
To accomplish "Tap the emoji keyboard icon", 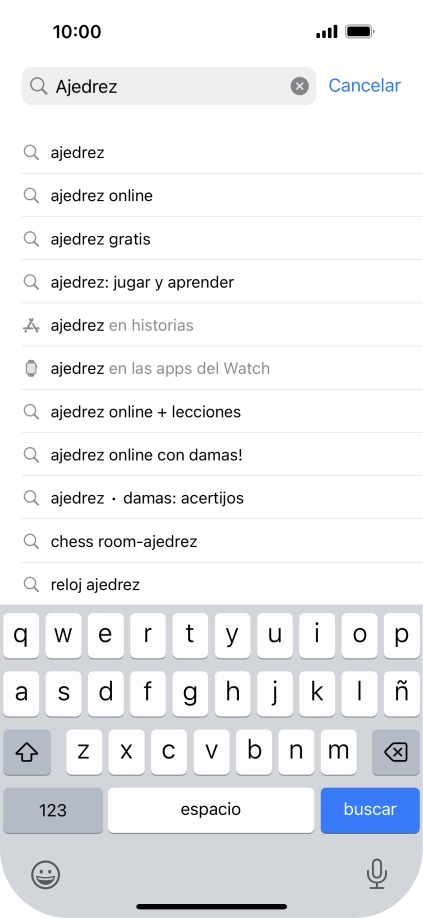I will [x=45, y=875].
